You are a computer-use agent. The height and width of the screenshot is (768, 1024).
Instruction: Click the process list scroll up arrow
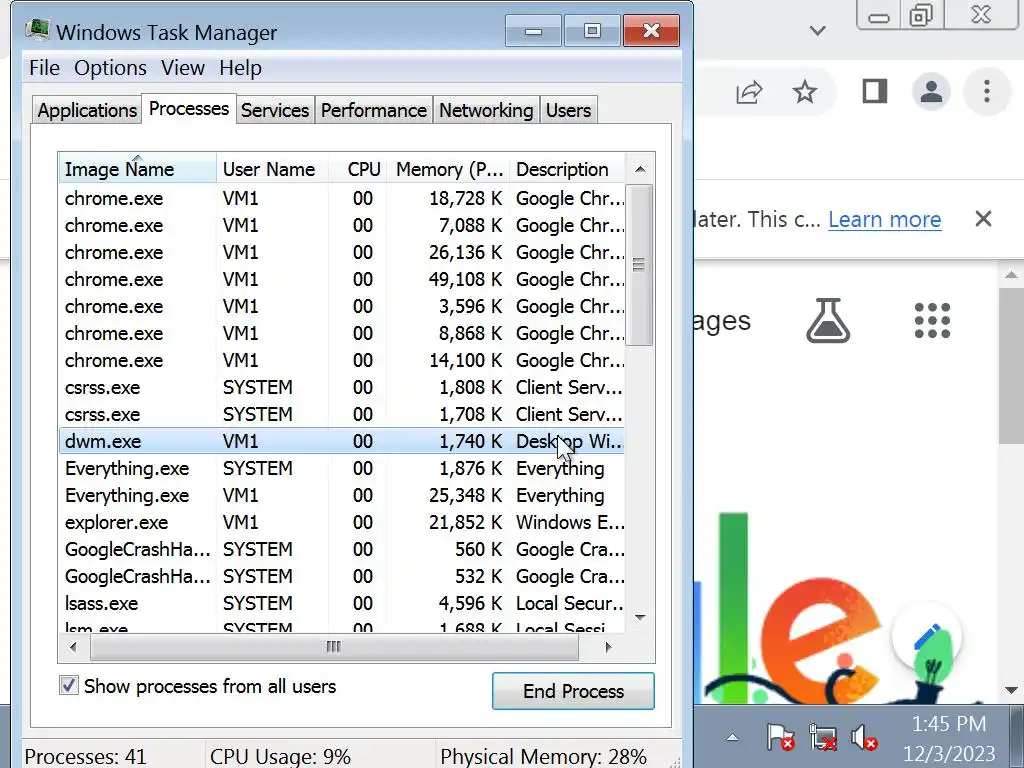click(640, 169)
